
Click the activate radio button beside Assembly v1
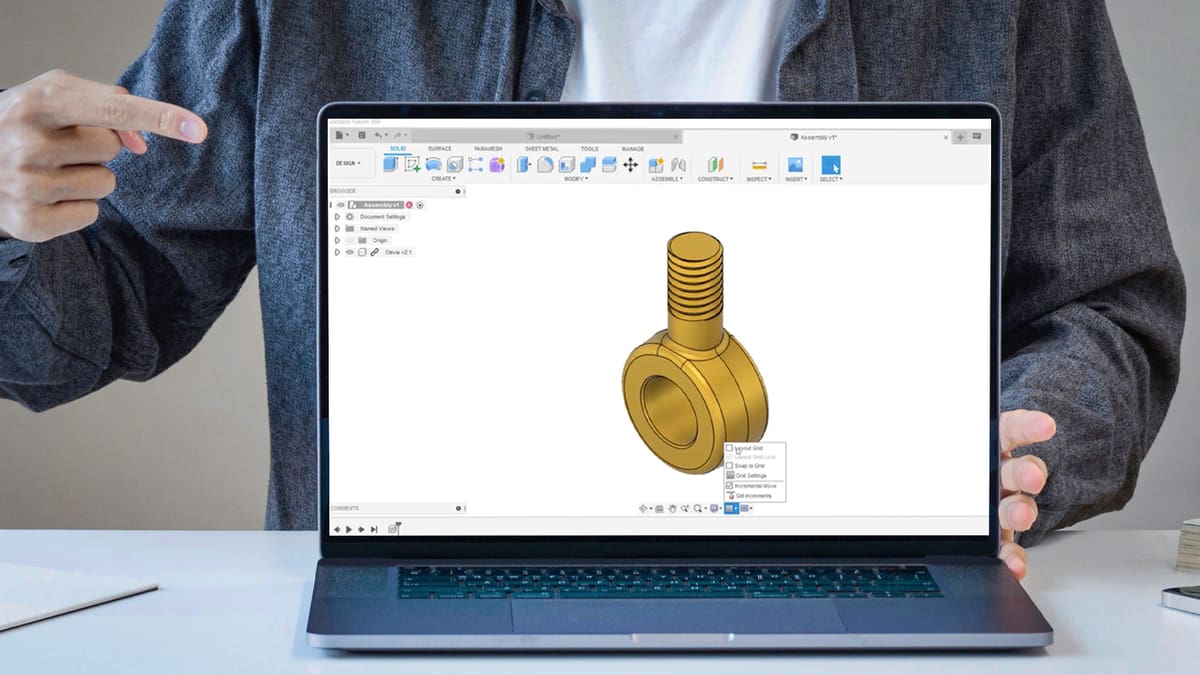tap(420, 205)
